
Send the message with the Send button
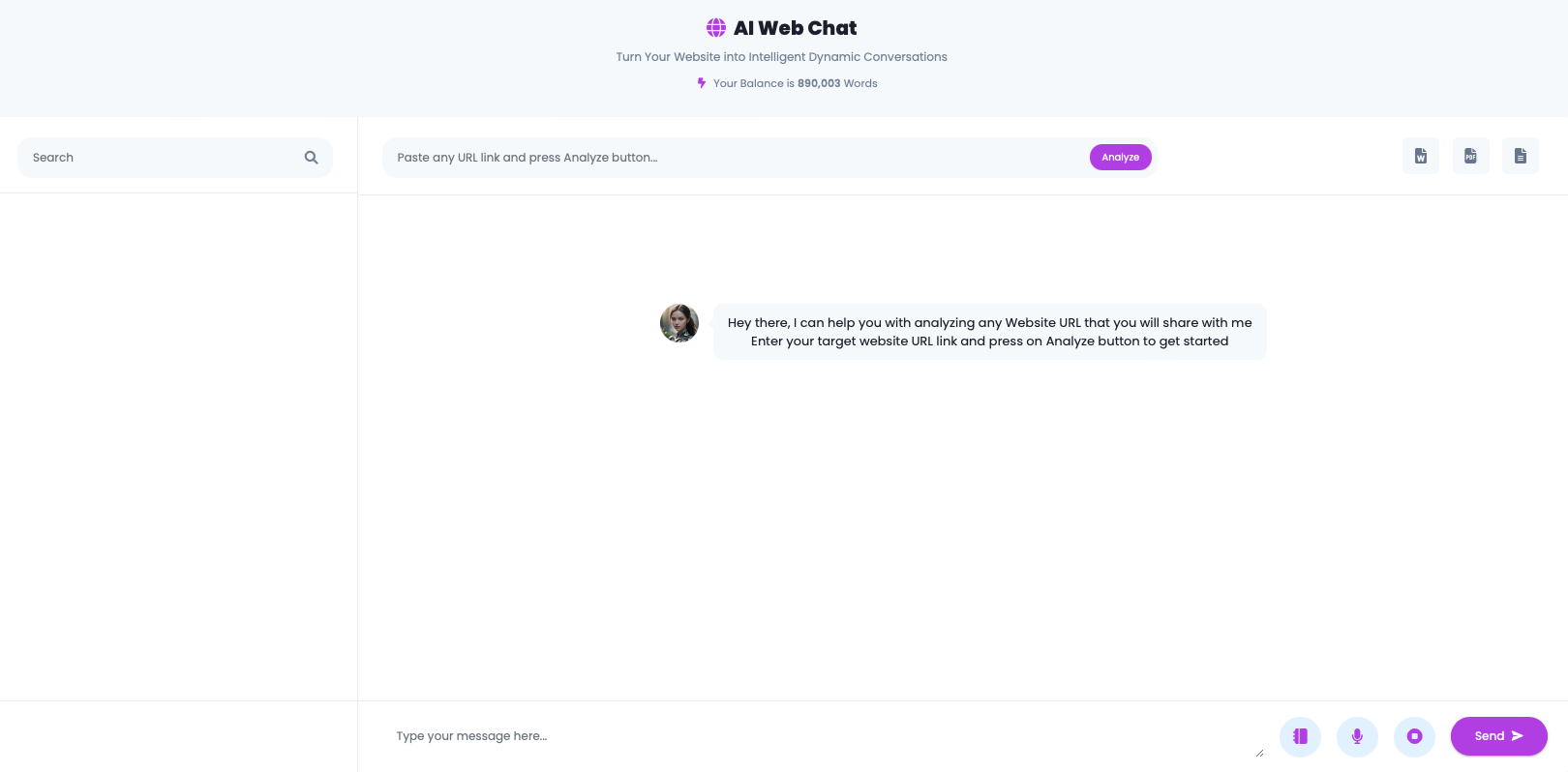[1498, 736]
